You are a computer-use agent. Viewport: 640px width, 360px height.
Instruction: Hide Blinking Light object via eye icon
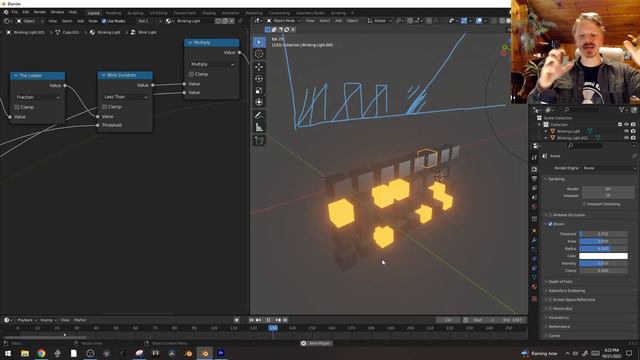click(627, 131)
